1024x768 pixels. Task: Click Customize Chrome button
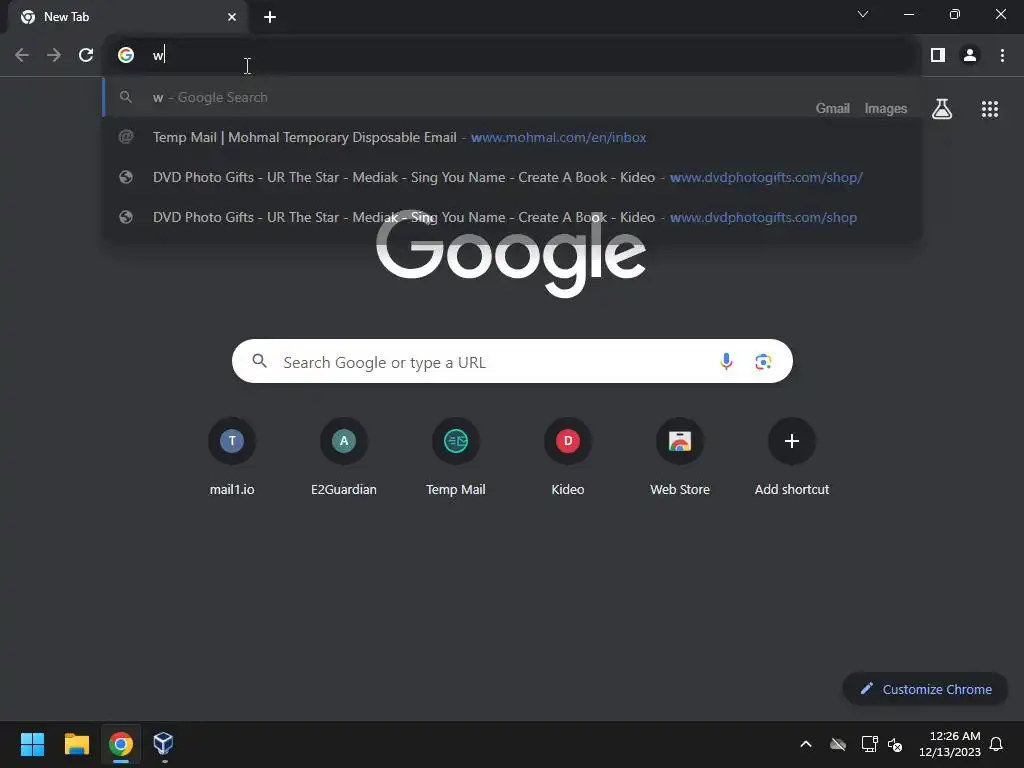(925, 689)
